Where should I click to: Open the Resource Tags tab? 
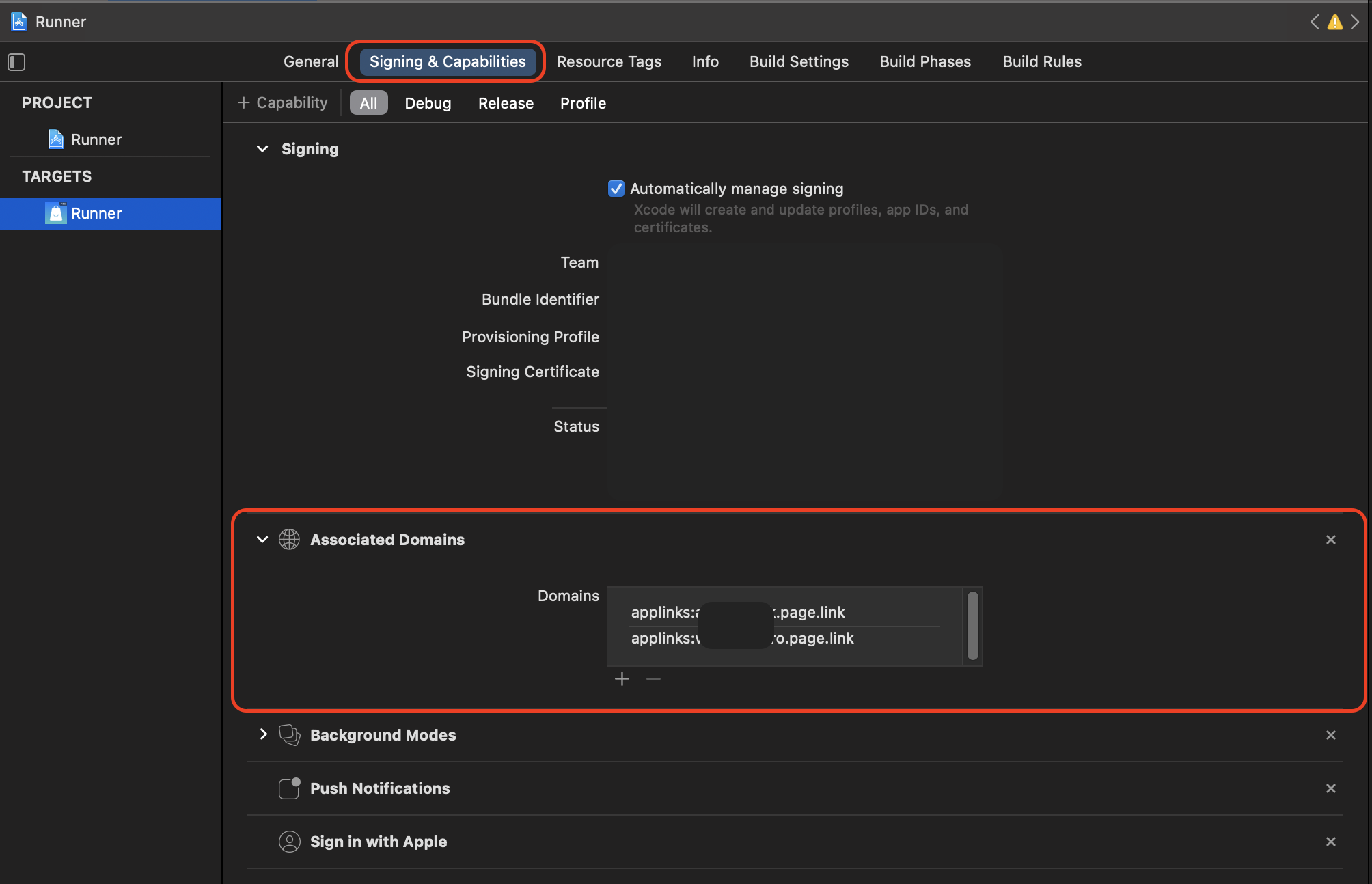609,61
